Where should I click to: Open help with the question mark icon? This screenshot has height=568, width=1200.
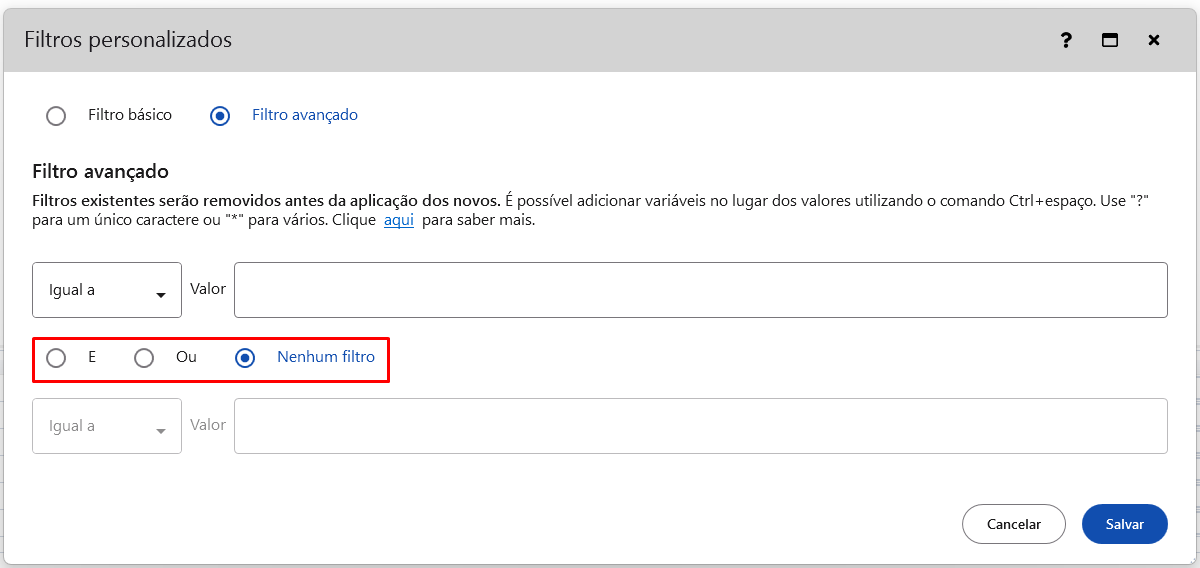[x=1066, y=41]
